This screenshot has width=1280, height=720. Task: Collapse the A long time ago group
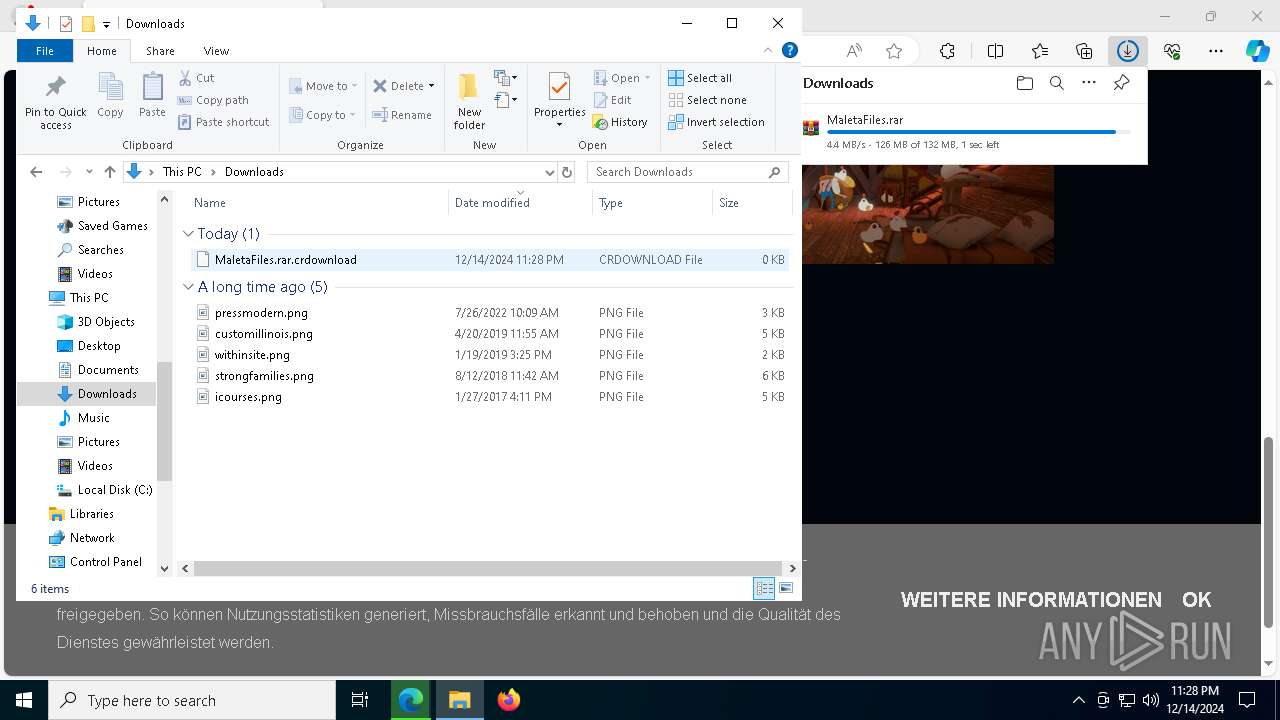pos(188,287)
